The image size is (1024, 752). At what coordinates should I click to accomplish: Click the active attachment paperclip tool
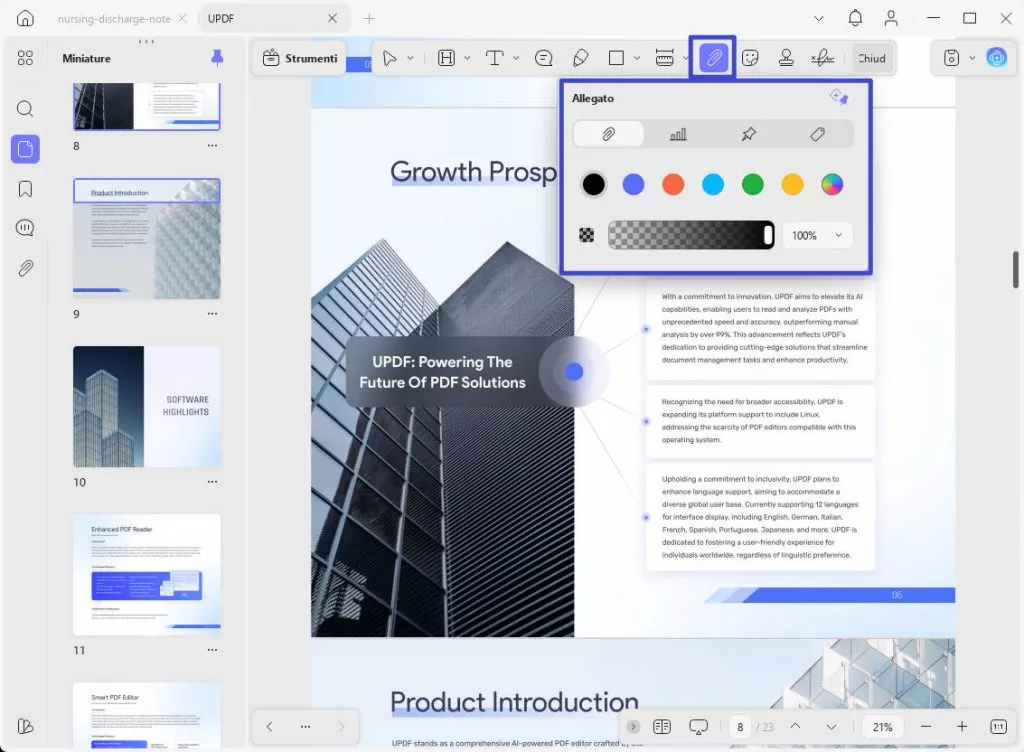(713, 58)
